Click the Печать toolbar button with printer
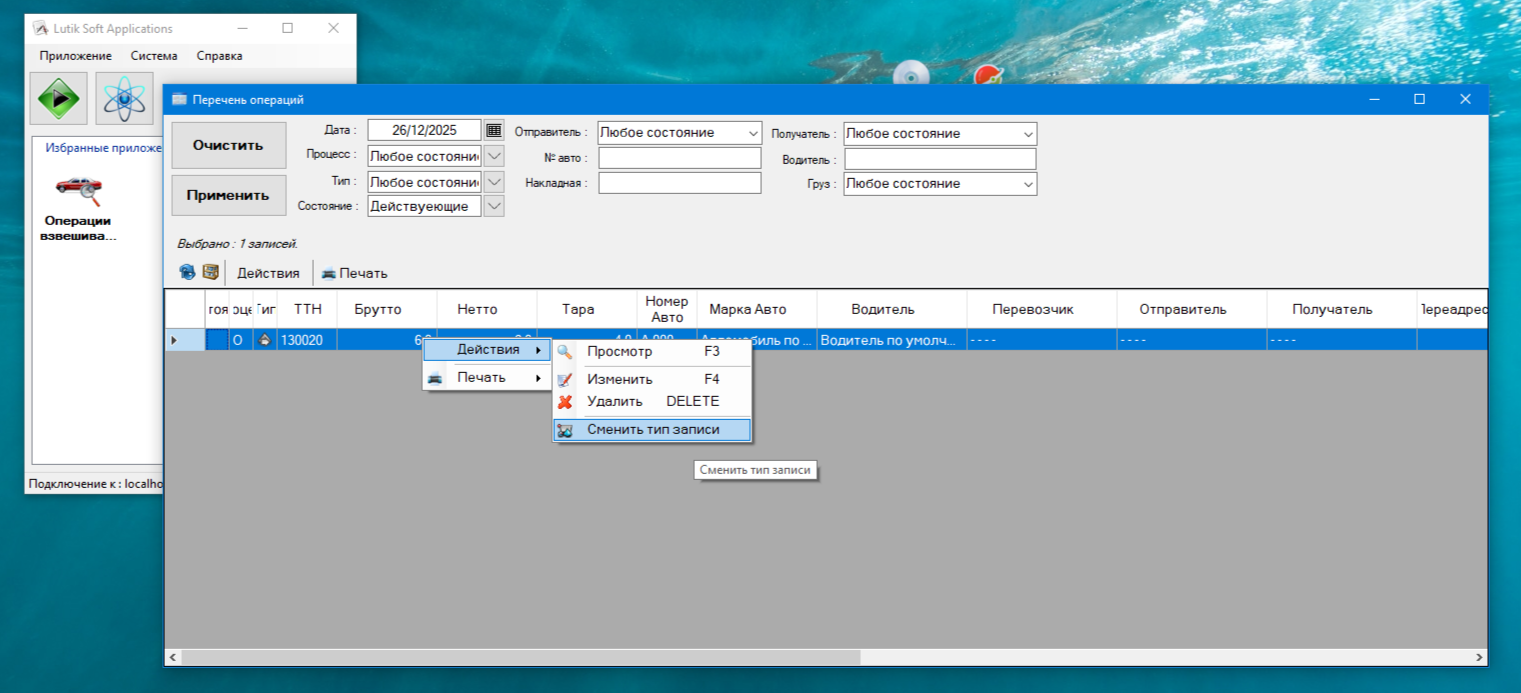Viewport: 1521px width, 693px height. coord(354,273)
